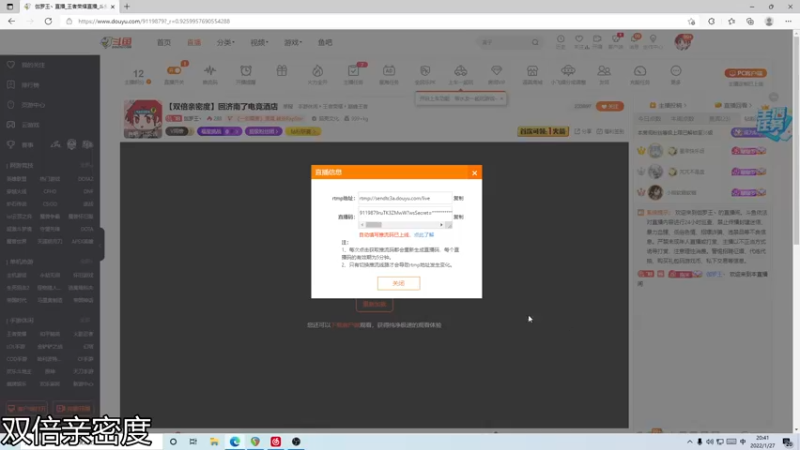Viewport: 800px width, 450px height.
Task: Open 我的关注 heart item in left sidebar
Action: tap(27, 65)
